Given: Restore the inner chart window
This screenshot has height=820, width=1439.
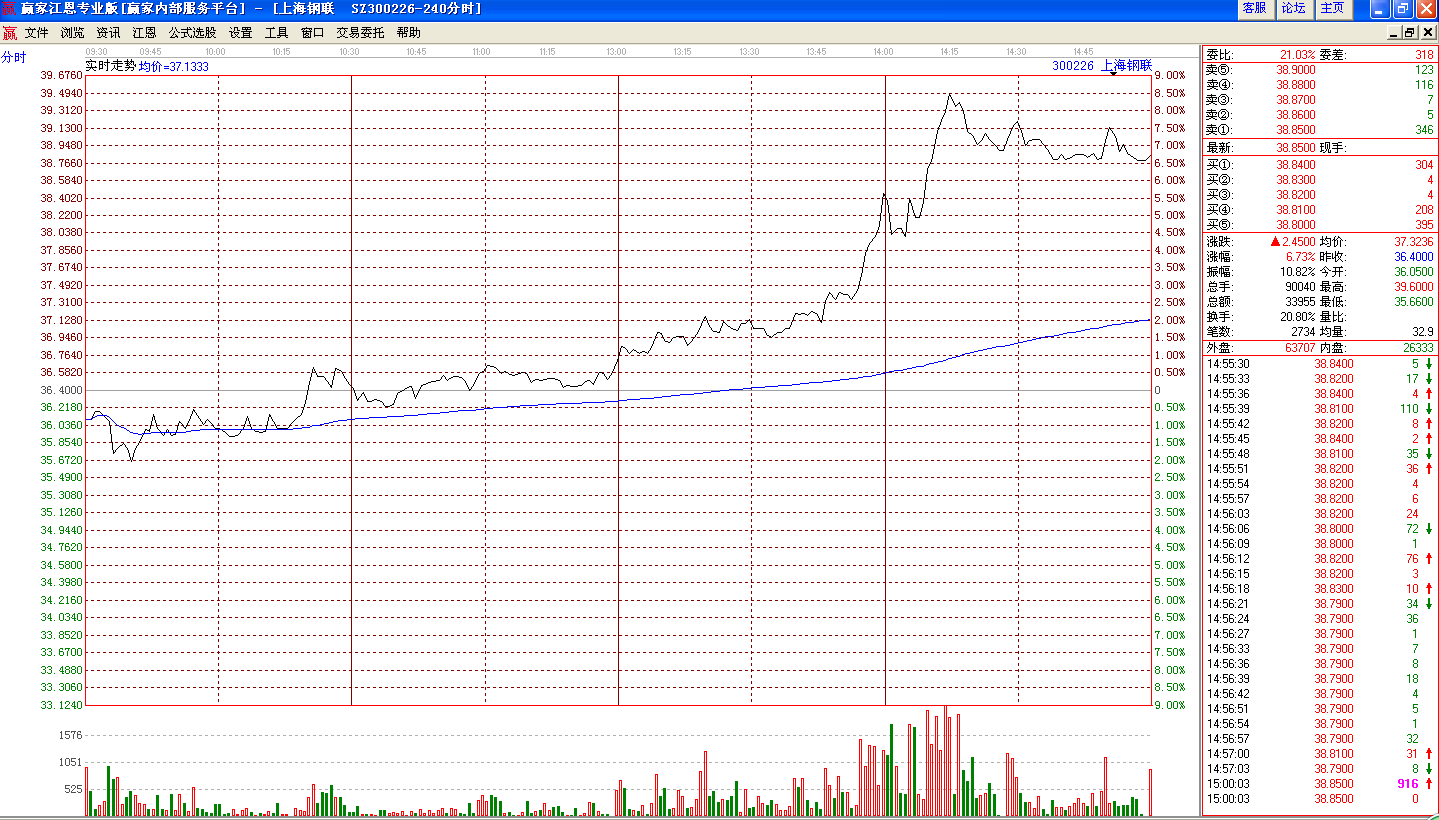Looking at the screenshot, I should pos(1409,33).
